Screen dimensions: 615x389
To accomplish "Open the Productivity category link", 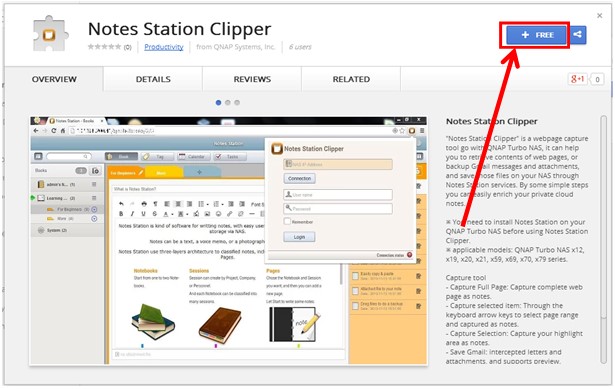I will coord(164,47).
